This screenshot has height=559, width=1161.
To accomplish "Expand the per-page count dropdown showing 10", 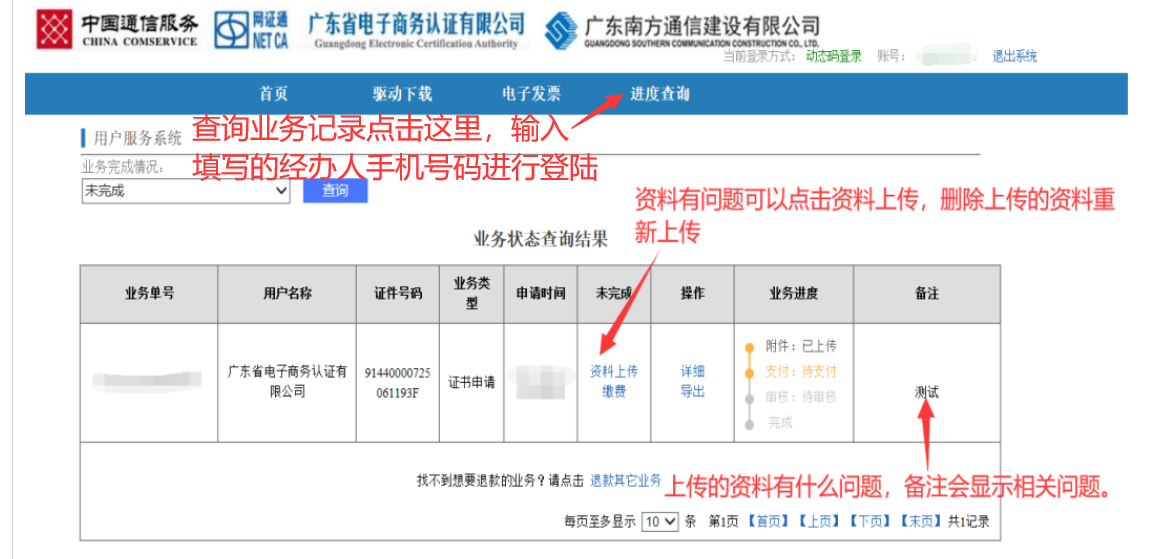I will tap(660, 521).
